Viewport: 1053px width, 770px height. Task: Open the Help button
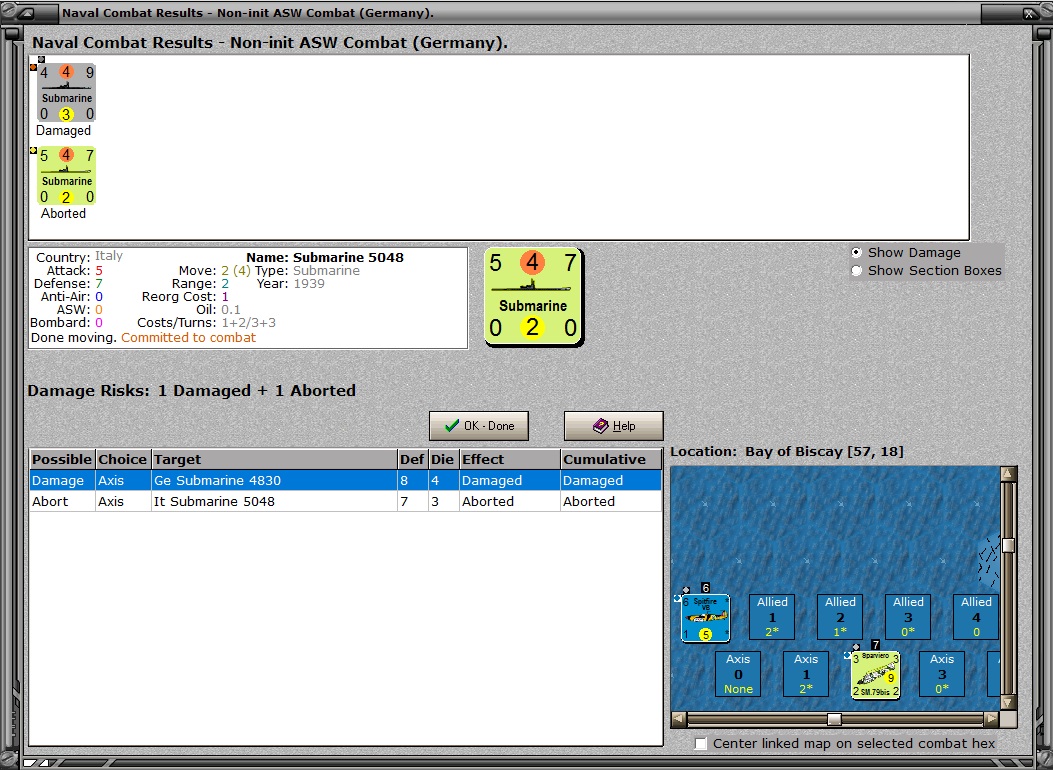pos(614,426)
